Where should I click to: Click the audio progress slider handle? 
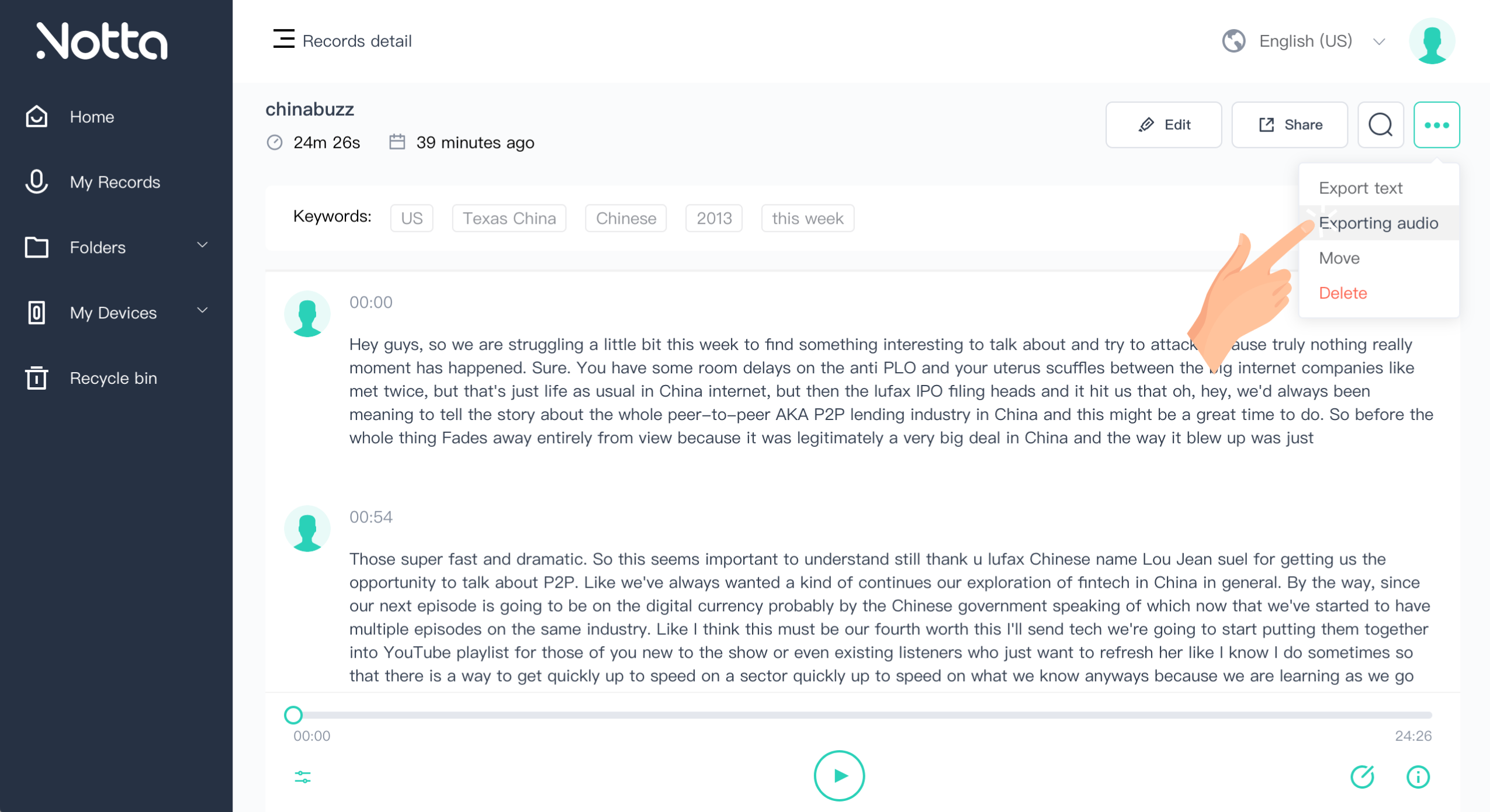click(293, 714)
